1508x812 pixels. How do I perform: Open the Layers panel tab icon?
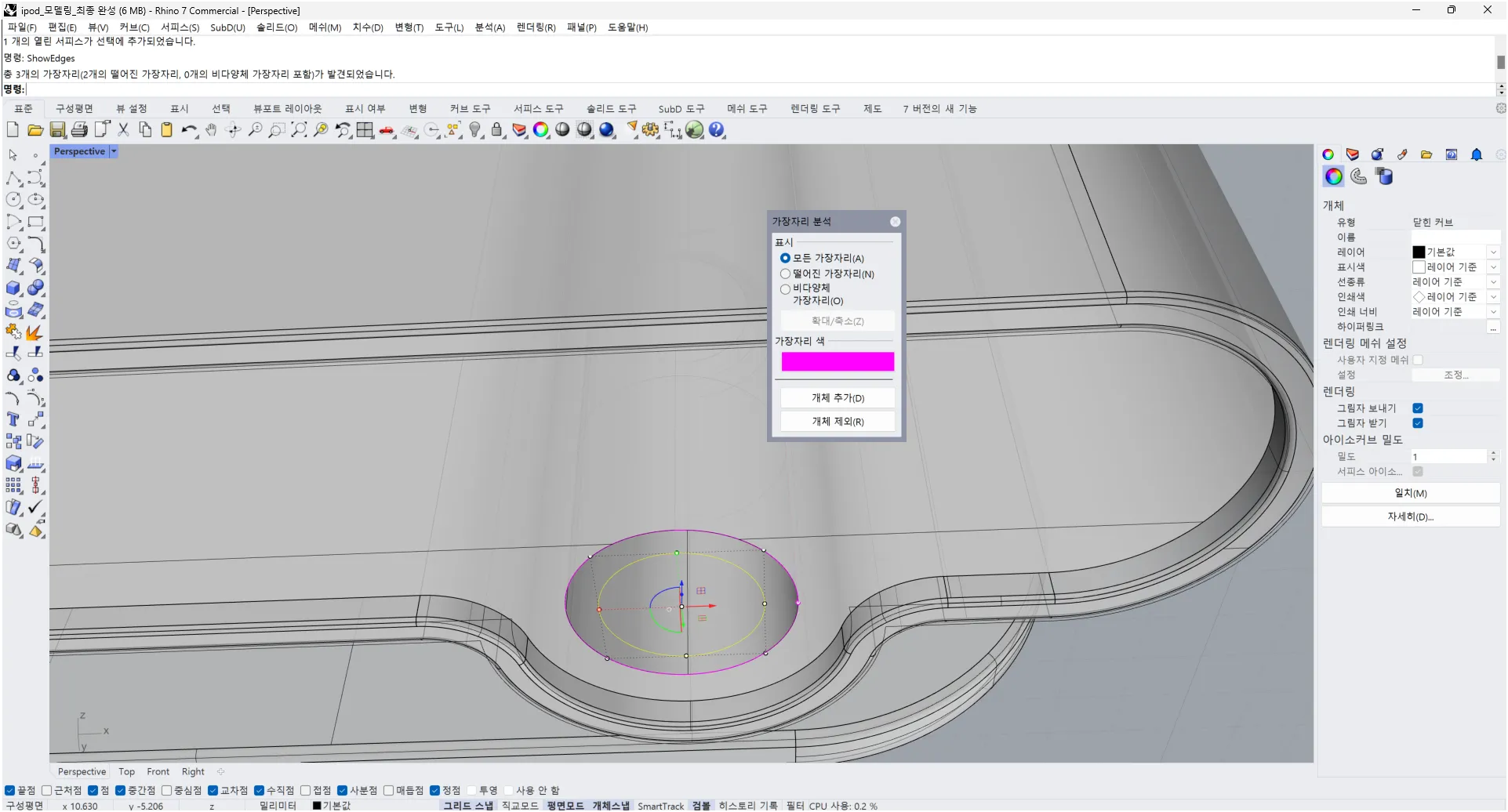pyautogui.click(x=1352, y=154)
